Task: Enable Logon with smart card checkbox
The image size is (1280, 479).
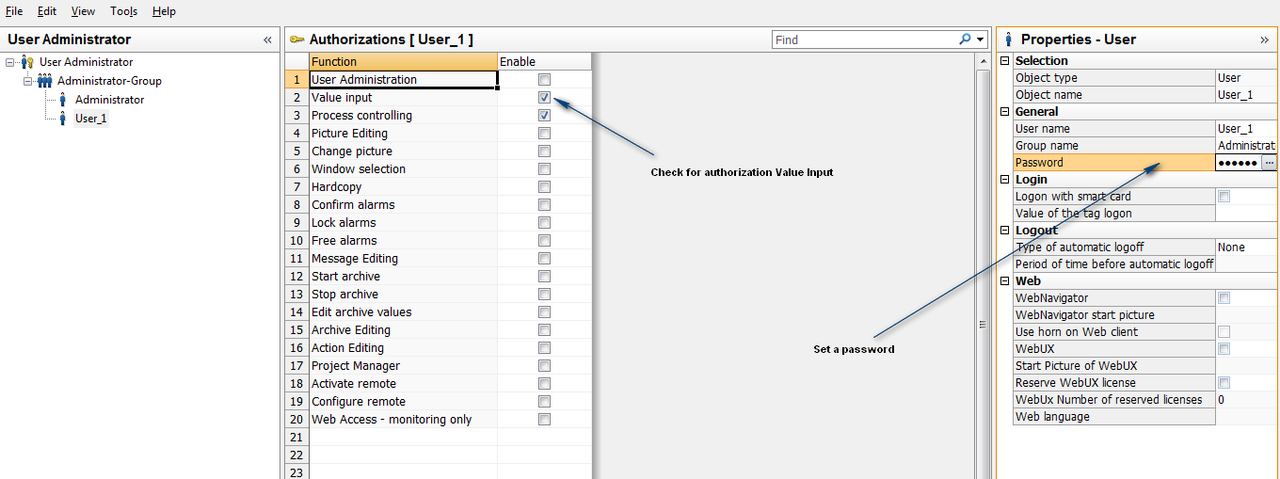Action: tap(1224, 197)
